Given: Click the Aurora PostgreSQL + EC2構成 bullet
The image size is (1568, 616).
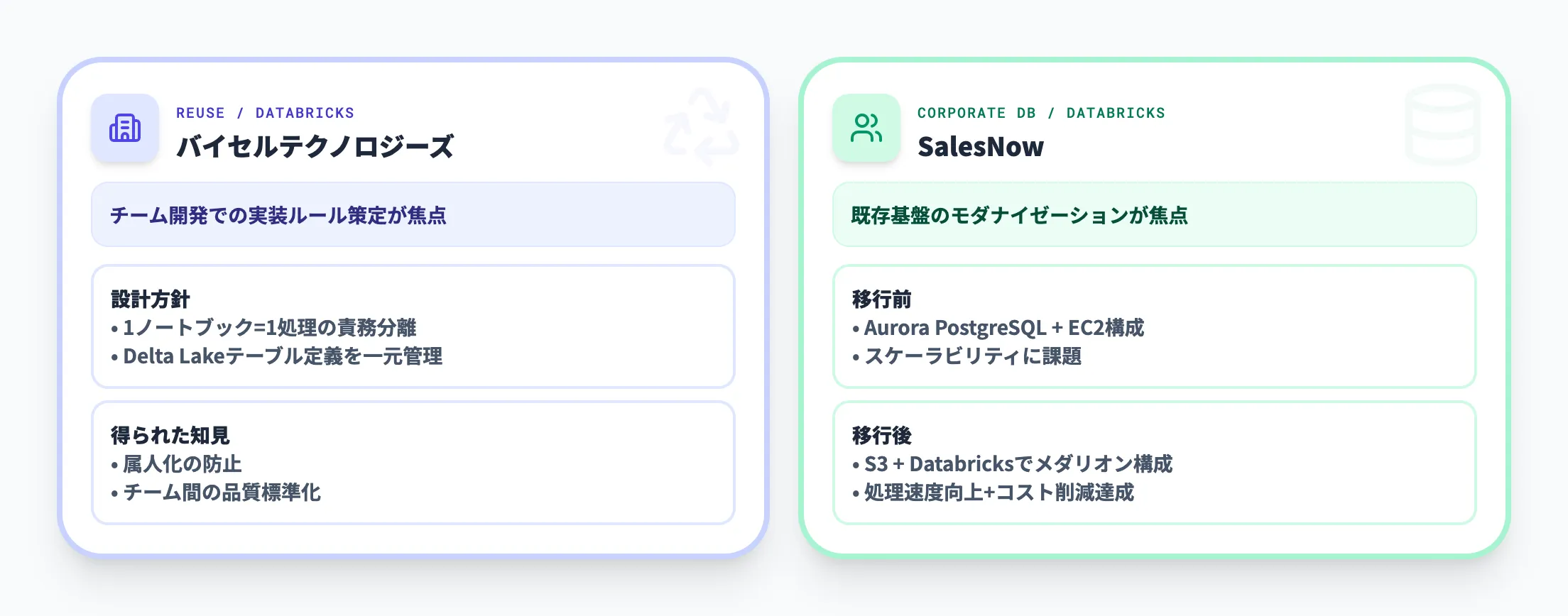Looking at the screenshot, I should pyautogui.click(x=1003, y=328).
